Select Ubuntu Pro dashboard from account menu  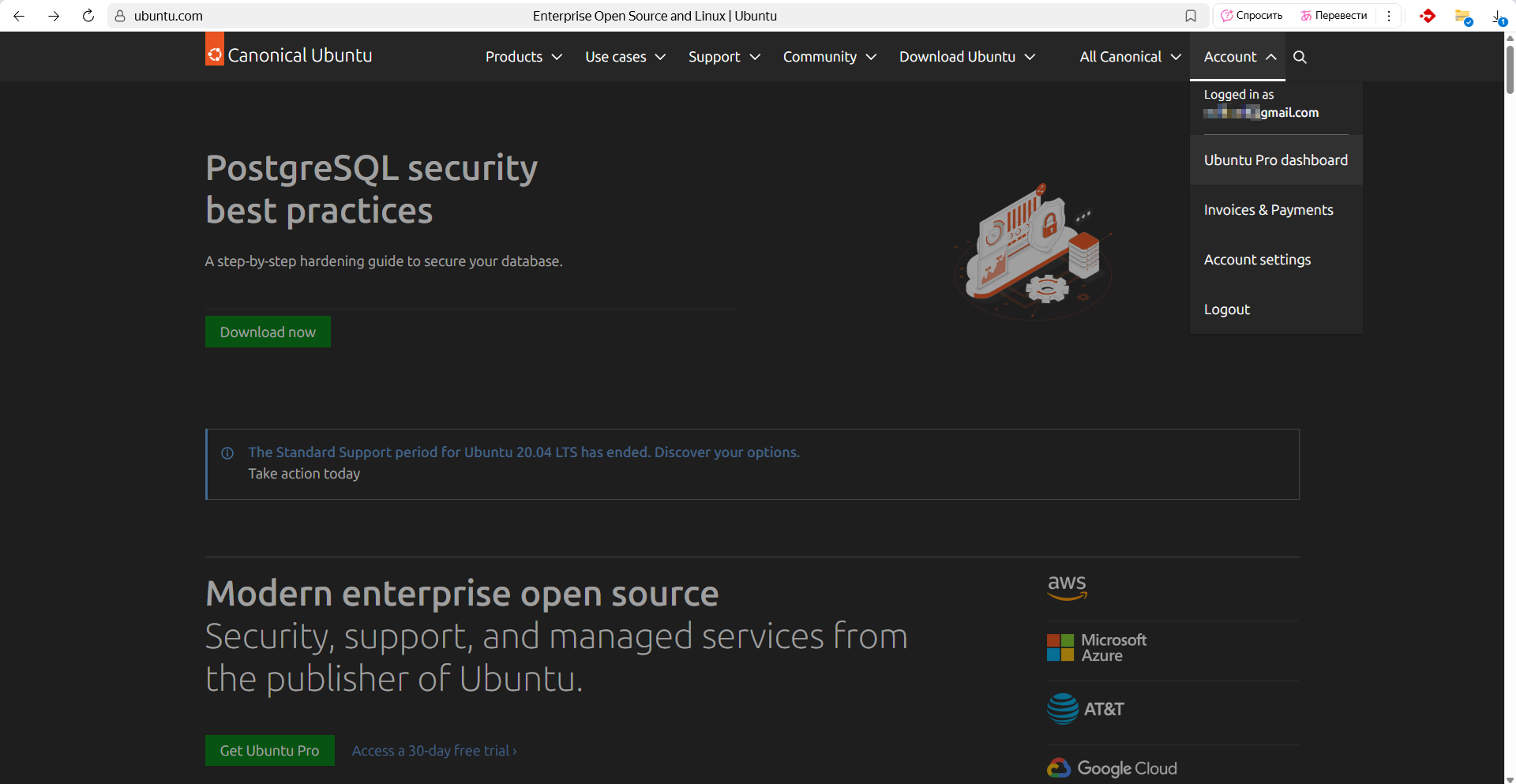[1275, 160]
